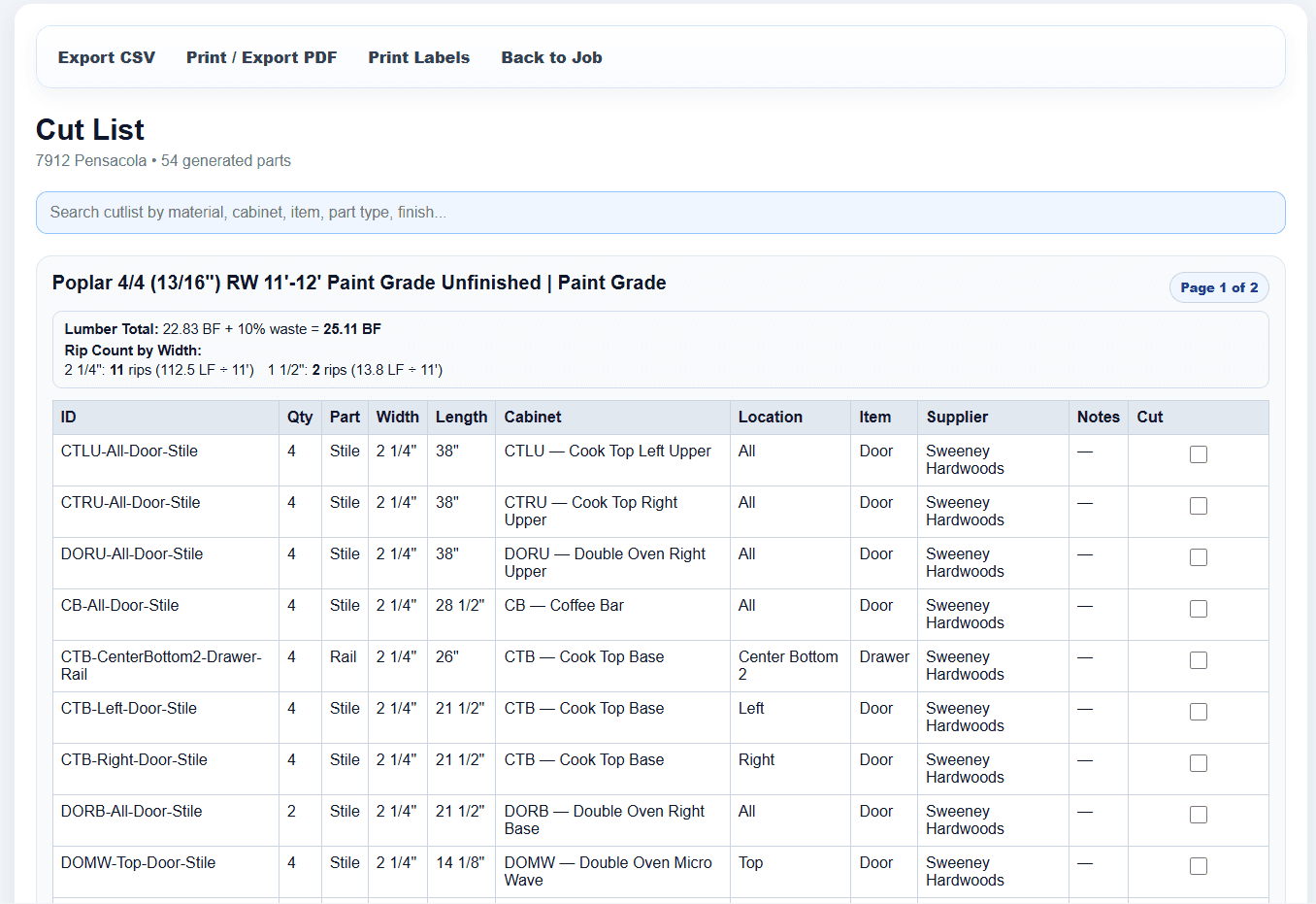This screenshot has height=904, width=1316.
Task: Select the CTB-Right-Door-Stile ID cell
Action: click(166, 769)
